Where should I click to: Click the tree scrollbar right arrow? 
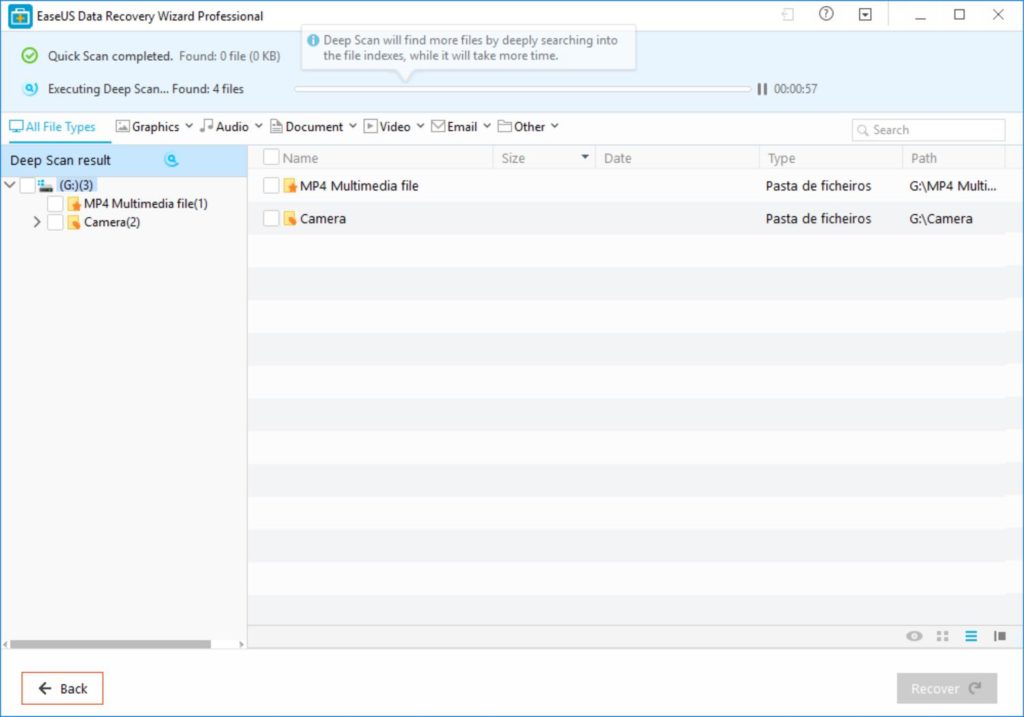point(241,645)
